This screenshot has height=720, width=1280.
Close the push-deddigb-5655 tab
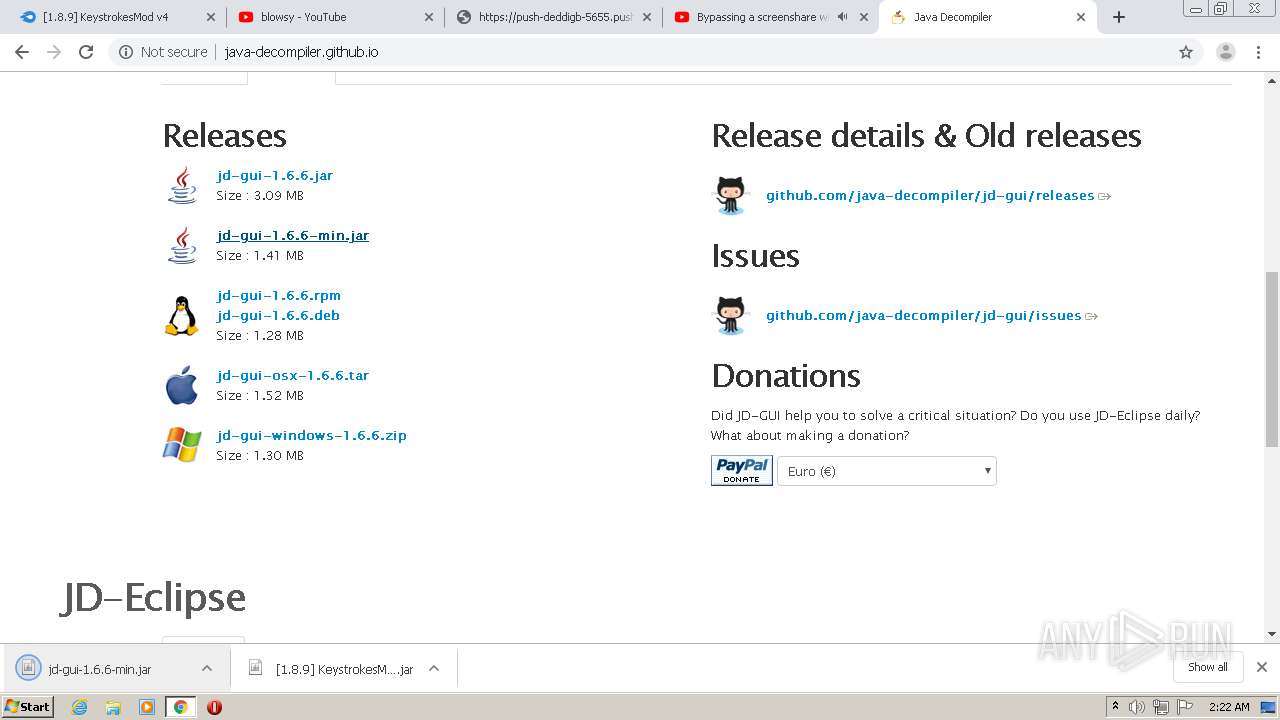coord(647,17)
